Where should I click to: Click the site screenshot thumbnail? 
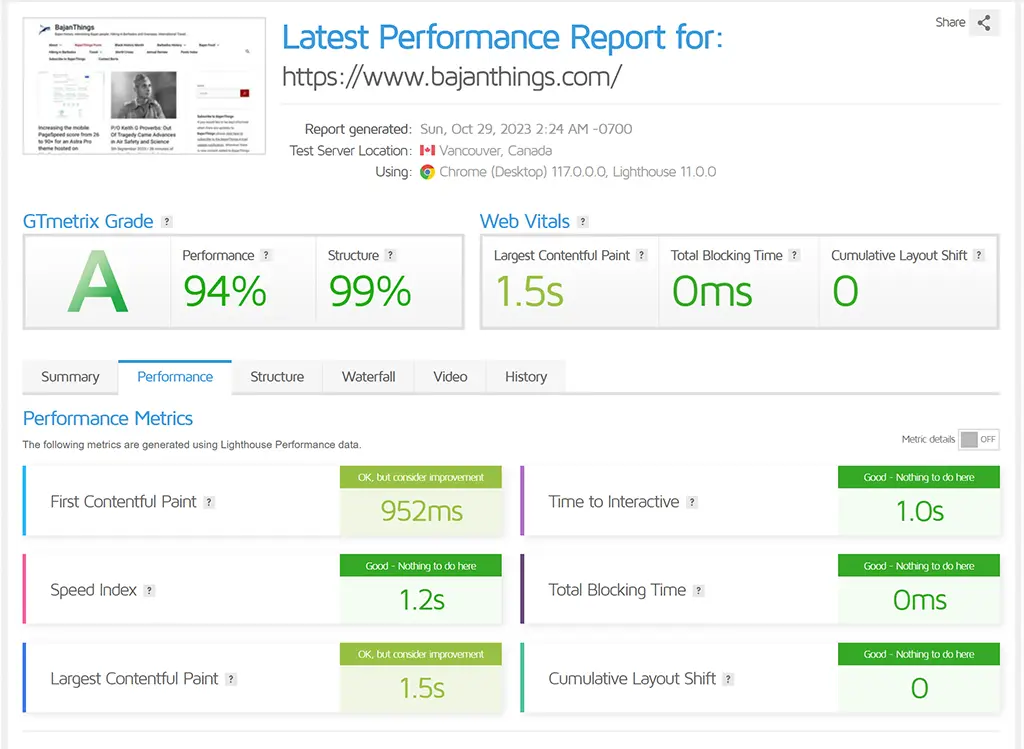pos(144,86)
